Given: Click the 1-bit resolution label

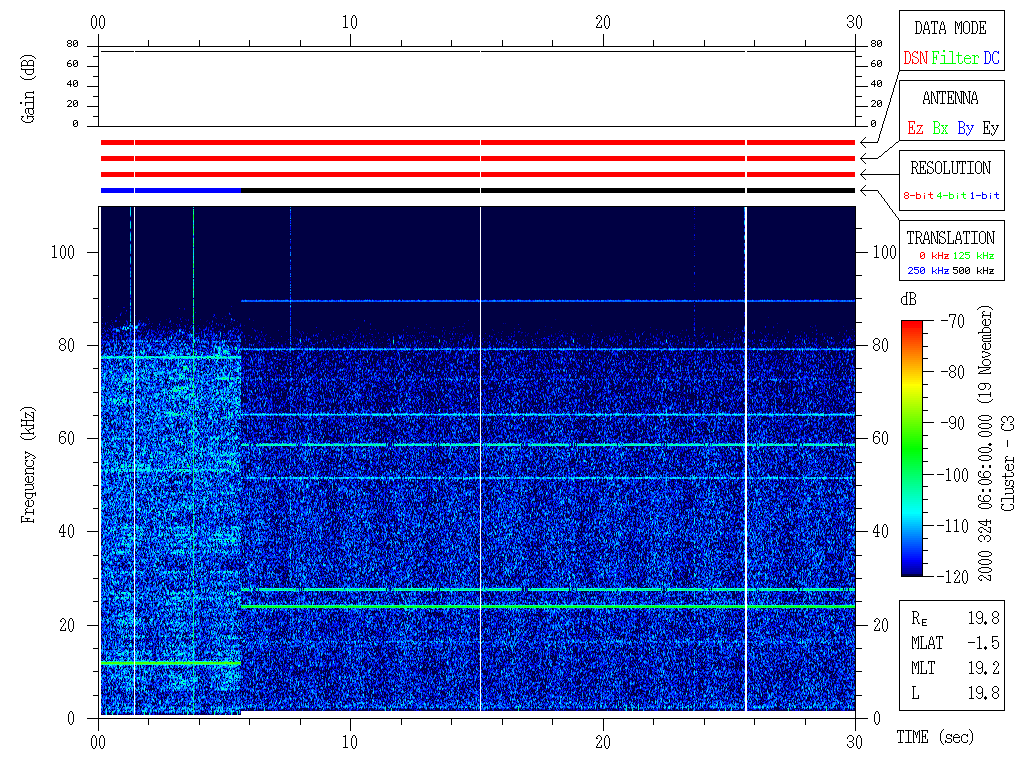Looking at the screenshot, I should coord(985,196).
